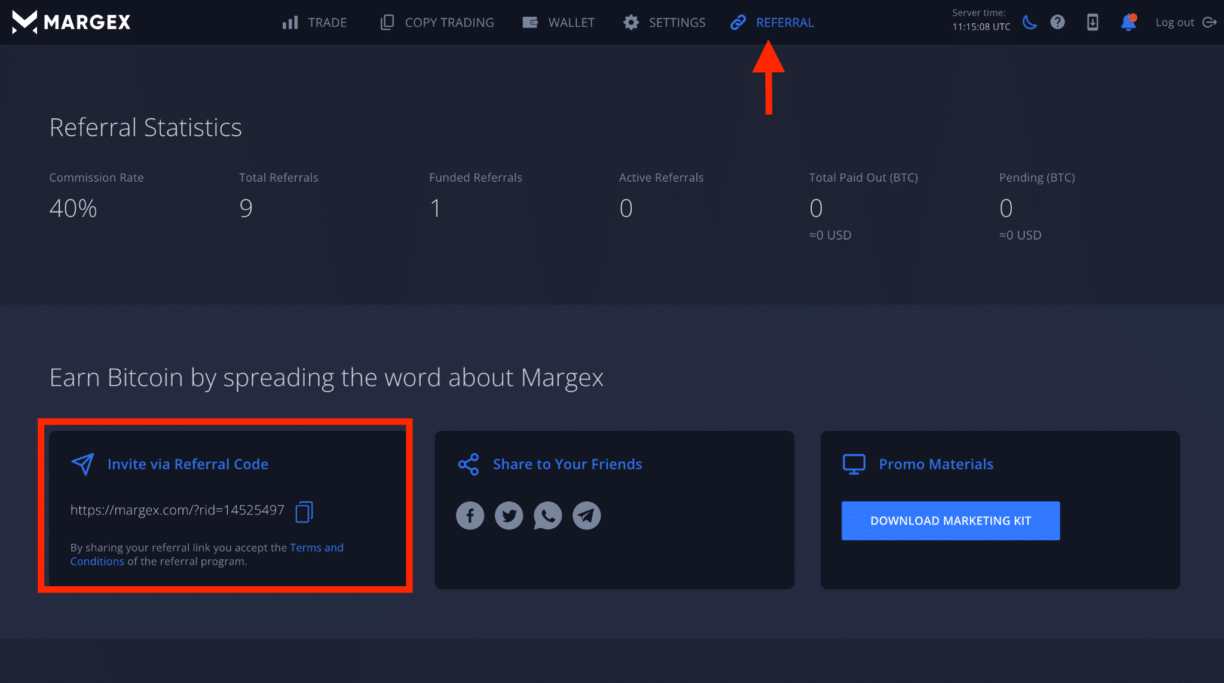Copy the referral link using the copy icon

[x=303, y=511]
